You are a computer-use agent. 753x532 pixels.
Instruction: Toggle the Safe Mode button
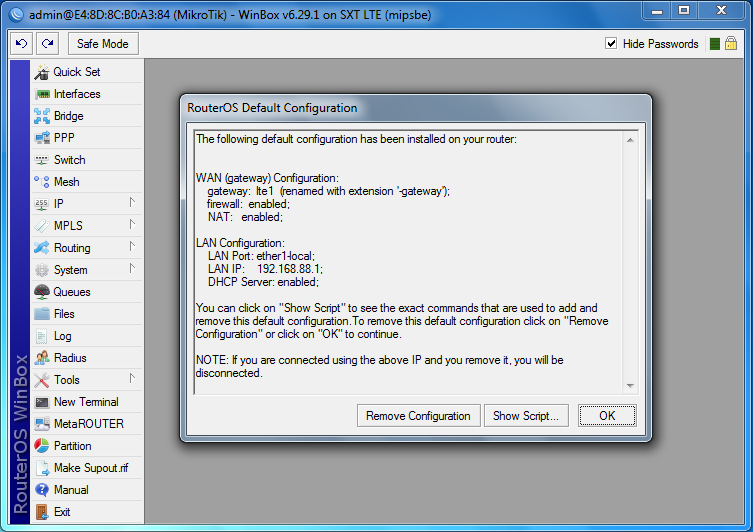click(x=103, y=44)
